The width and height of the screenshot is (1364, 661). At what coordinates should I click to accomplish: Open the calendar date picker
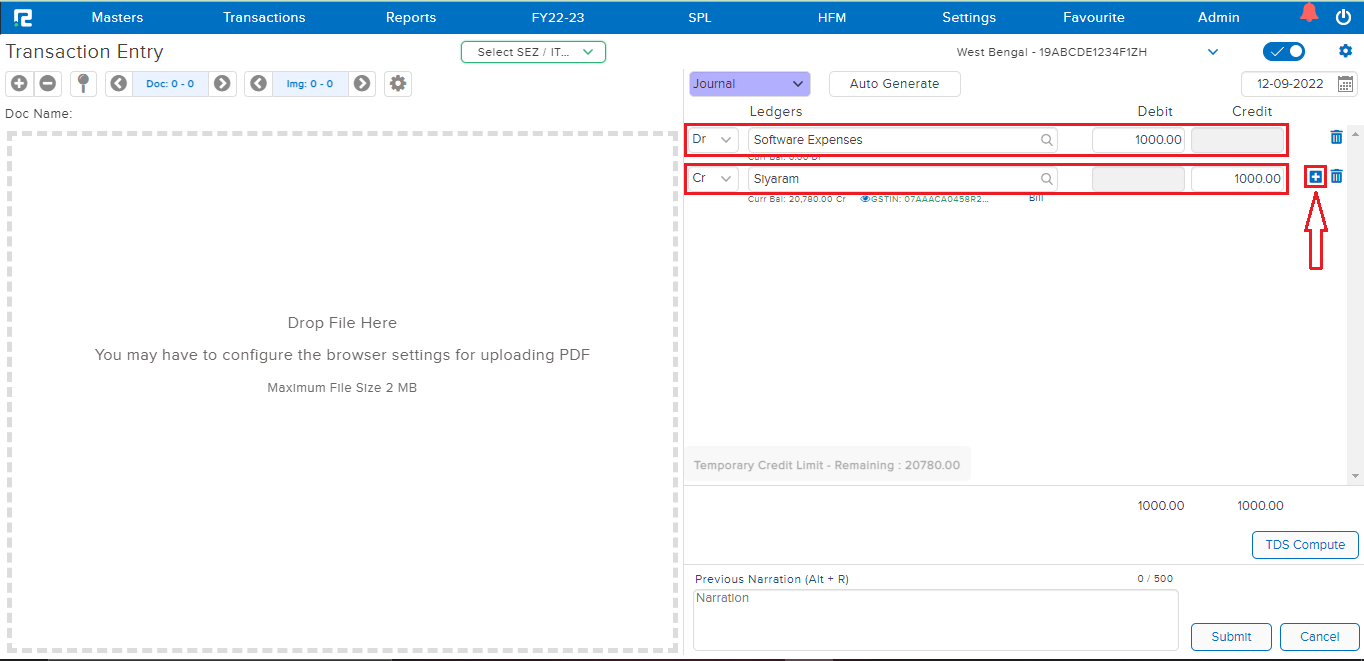(x=1345, y=84)
